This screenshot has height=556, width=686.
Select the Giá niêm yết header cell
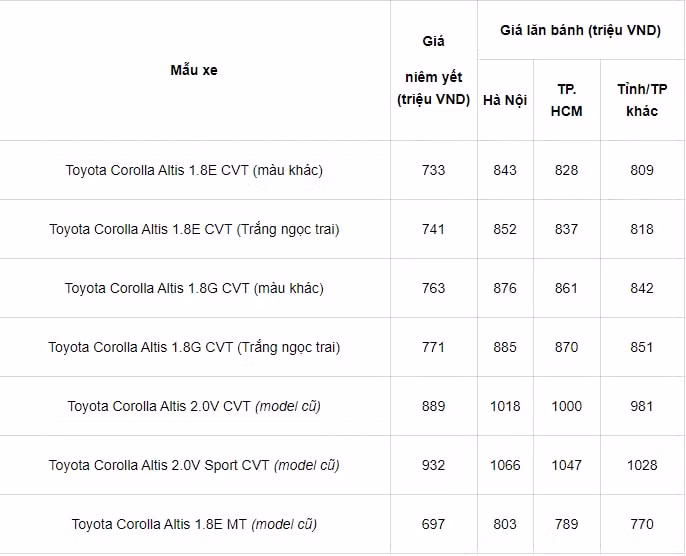tap(433, 70)
